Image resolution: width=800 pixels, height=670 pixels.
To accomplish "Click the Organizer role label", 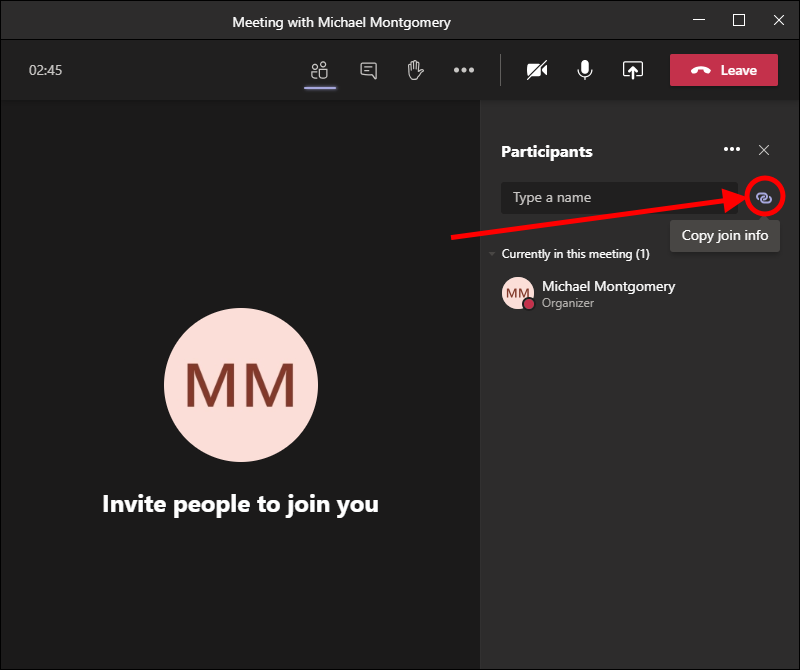I will point(567,303).
